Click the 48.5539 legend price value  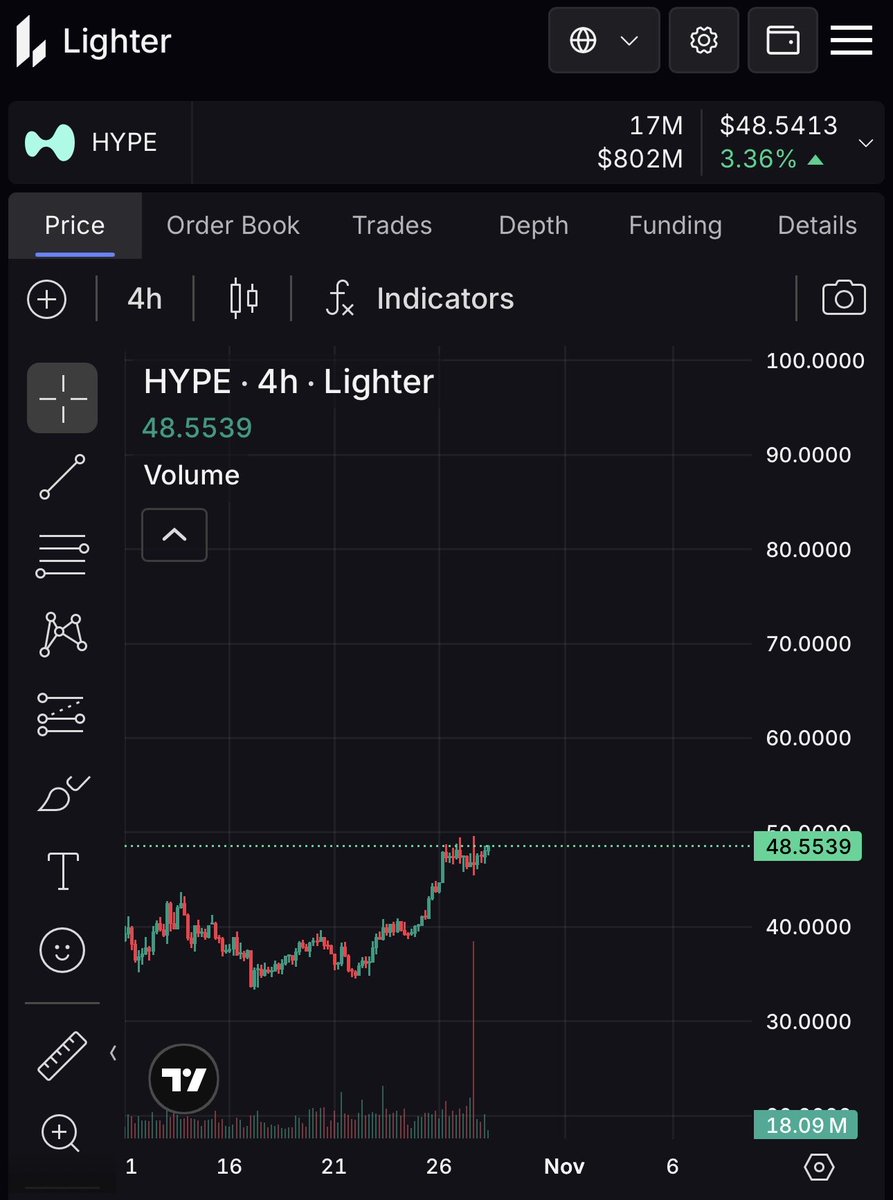tap(197, 428)
